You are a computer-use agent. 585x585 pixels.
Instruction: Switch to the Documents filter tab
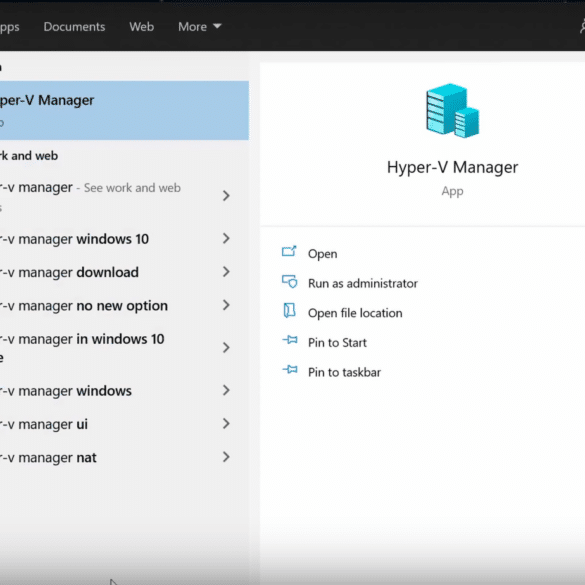(74, 27)
